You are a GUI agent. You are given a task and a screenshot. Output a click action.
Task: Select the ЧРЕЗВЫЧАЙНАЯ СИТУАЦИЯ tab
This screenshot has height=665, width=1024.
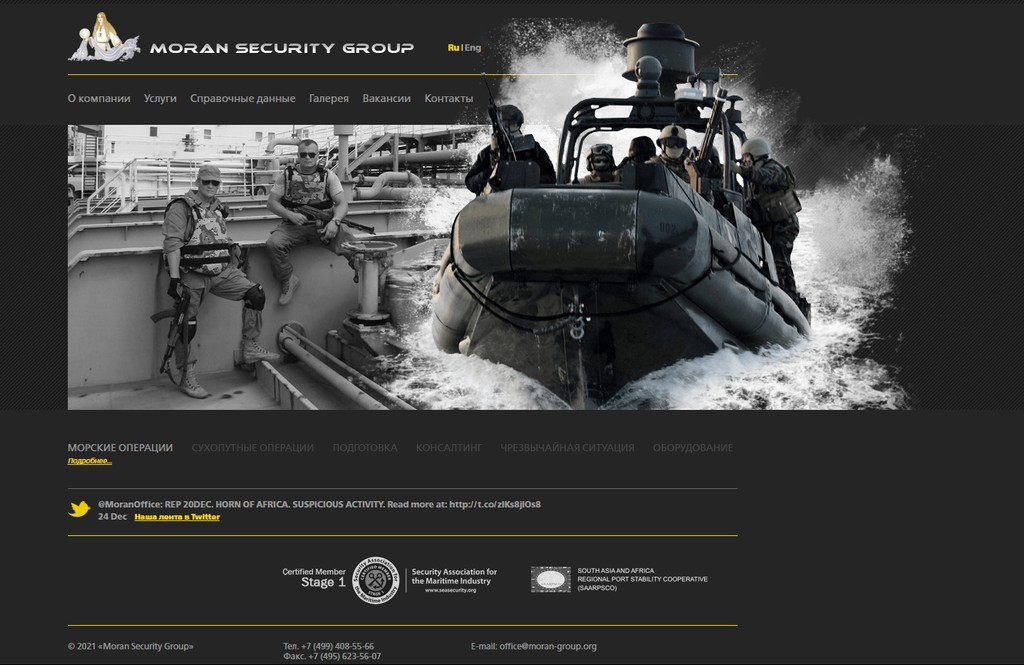pyautogui.click(x=568, y=447)
